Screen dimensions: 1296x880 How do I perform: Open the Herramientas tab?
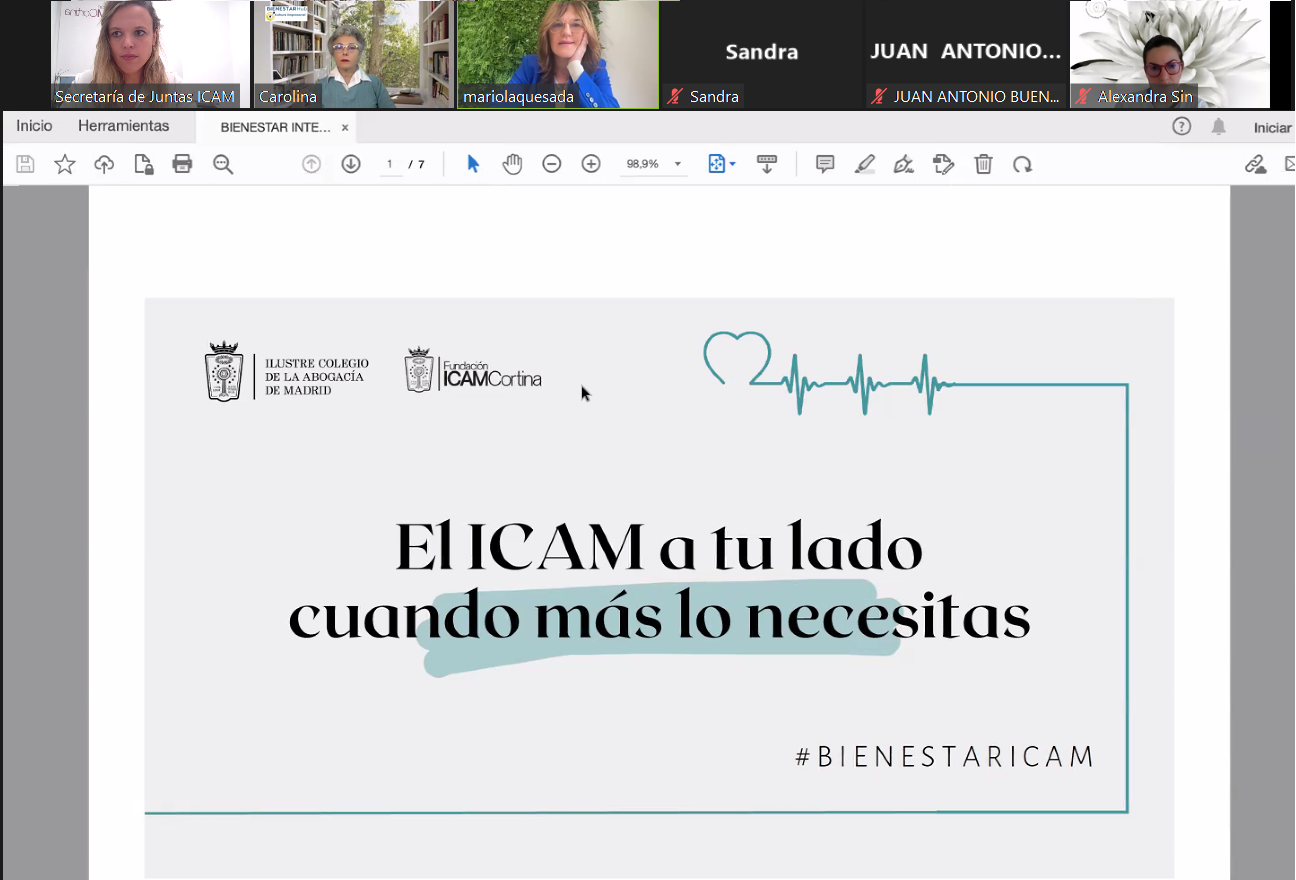coord(124,126)
